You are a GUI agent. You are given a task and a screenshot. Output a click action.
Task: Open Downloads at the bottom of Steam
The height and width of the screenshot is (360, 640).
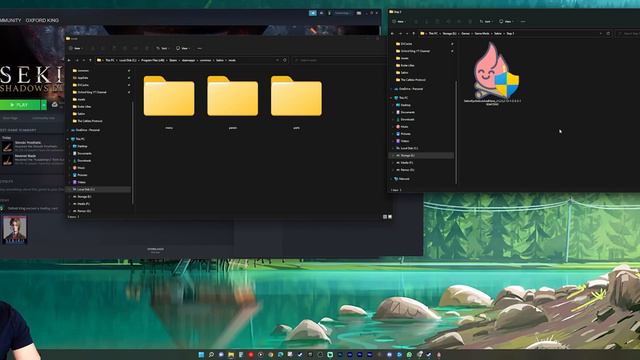tap(156, 250)
